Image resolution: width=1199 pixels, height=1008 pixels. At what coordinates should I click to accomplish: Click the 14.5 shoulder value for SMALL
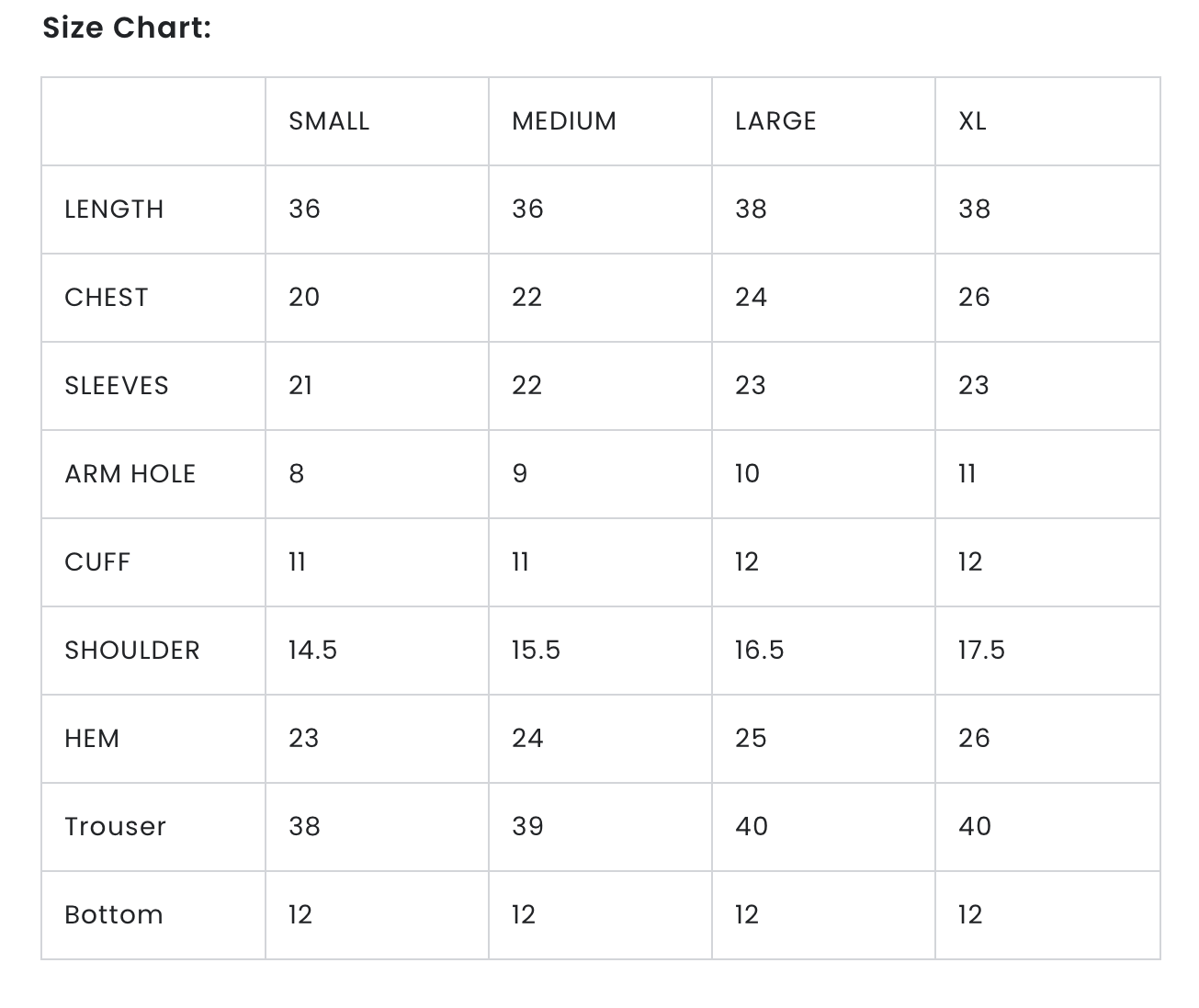312,651
